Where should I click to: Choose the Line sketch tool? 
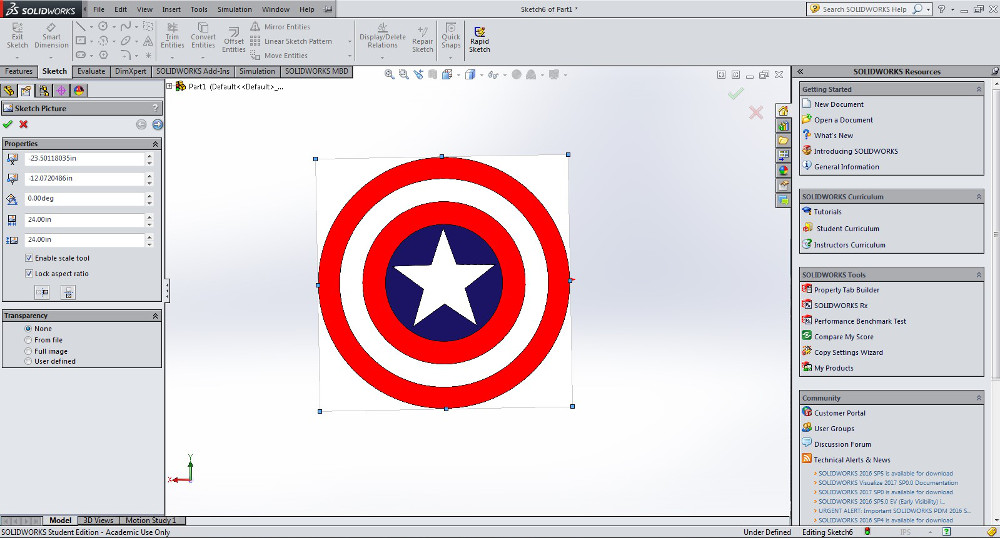tap(80, 26)
